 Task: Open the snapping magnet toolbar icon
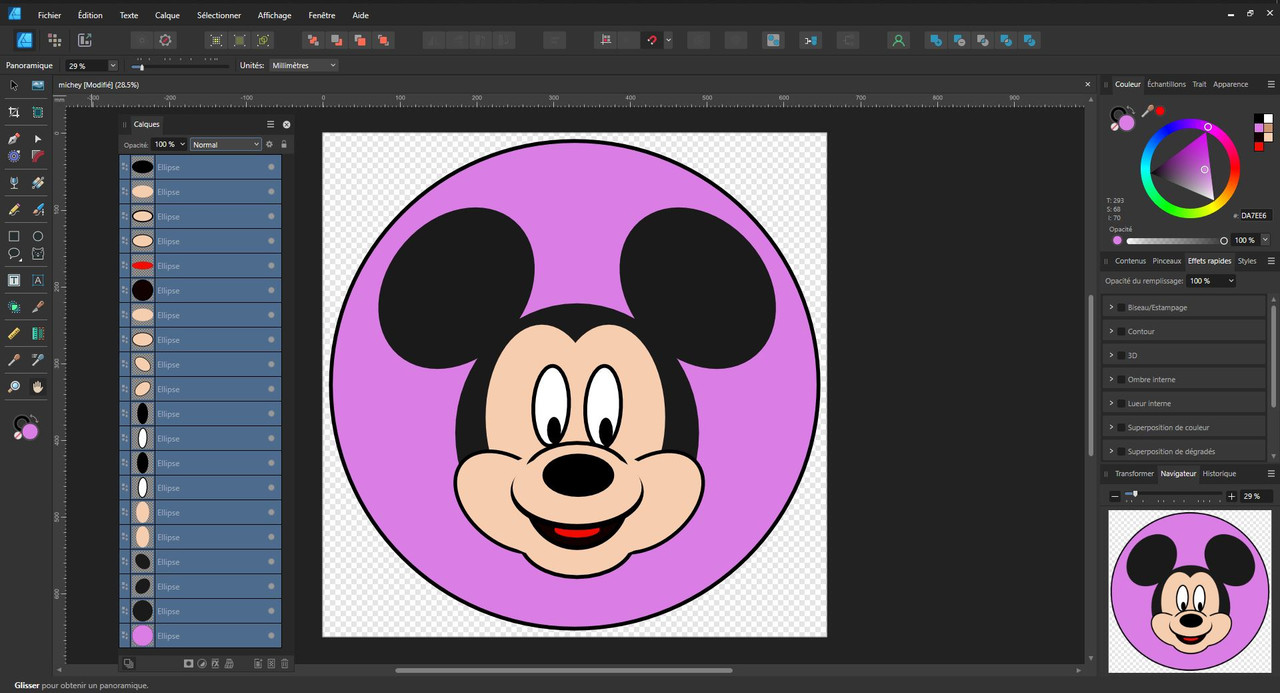point(652,40)
